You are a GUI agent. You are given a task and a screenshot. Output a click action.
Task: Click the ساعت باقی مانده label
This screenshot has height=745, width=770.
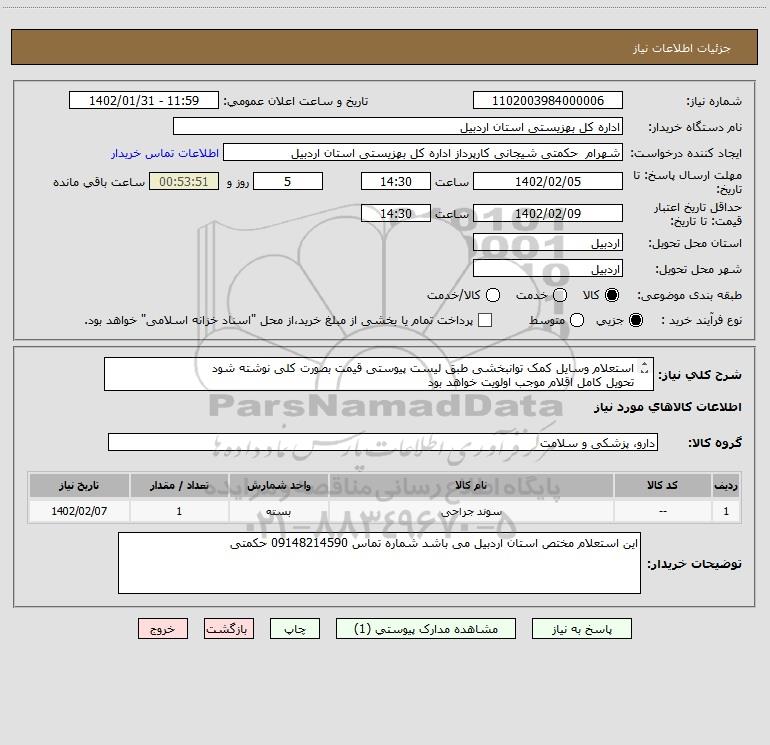click(x=99, y=182)
